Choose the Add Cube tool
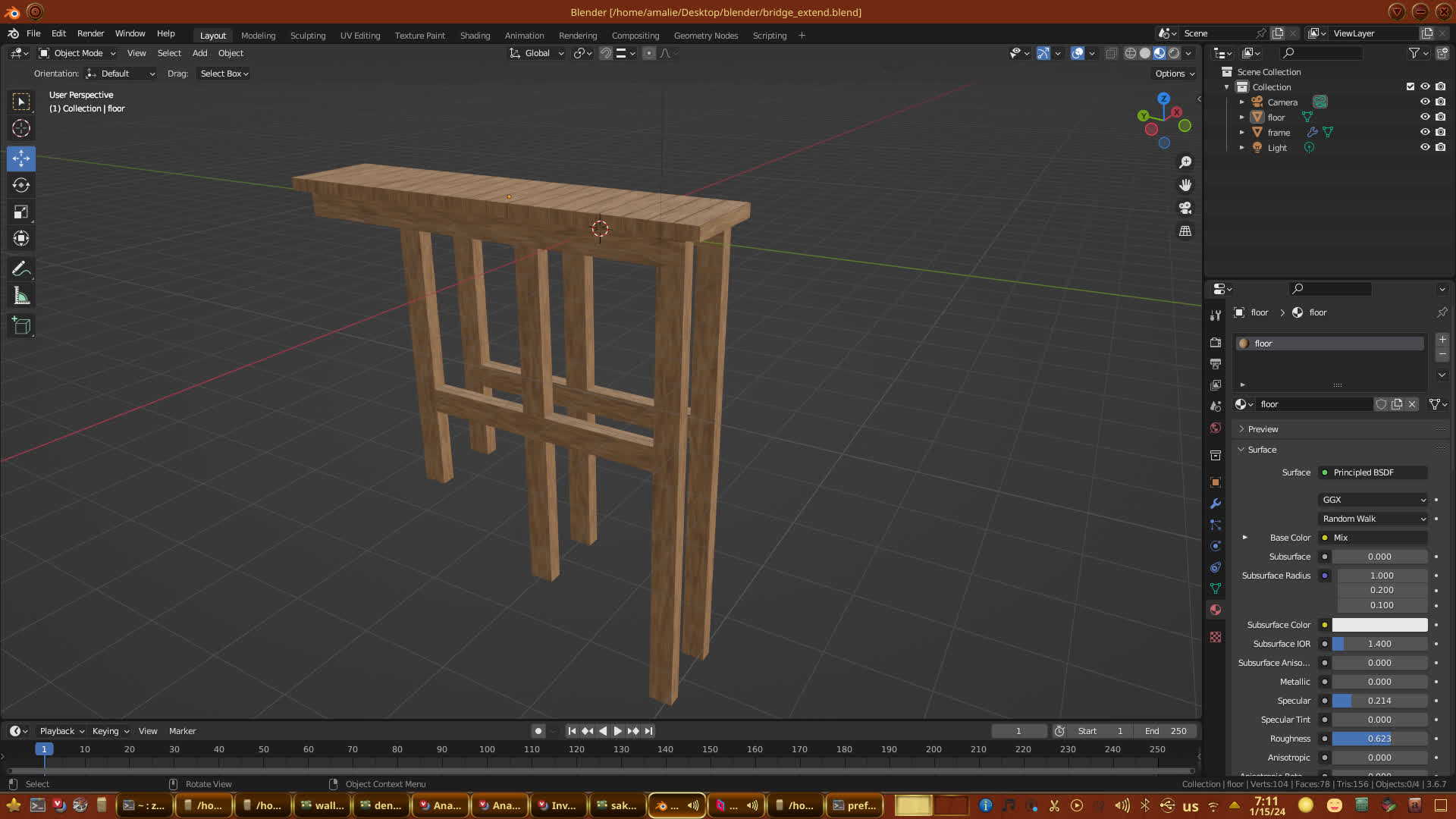Screen dimensions: 1456x819 tap(21, 326)
